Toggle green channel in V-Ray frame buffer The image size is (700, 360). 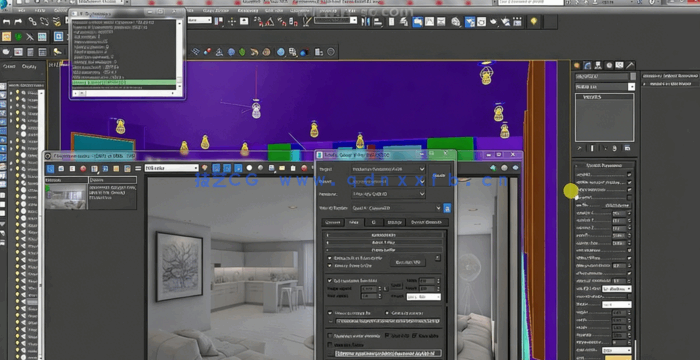pos(227,168)
